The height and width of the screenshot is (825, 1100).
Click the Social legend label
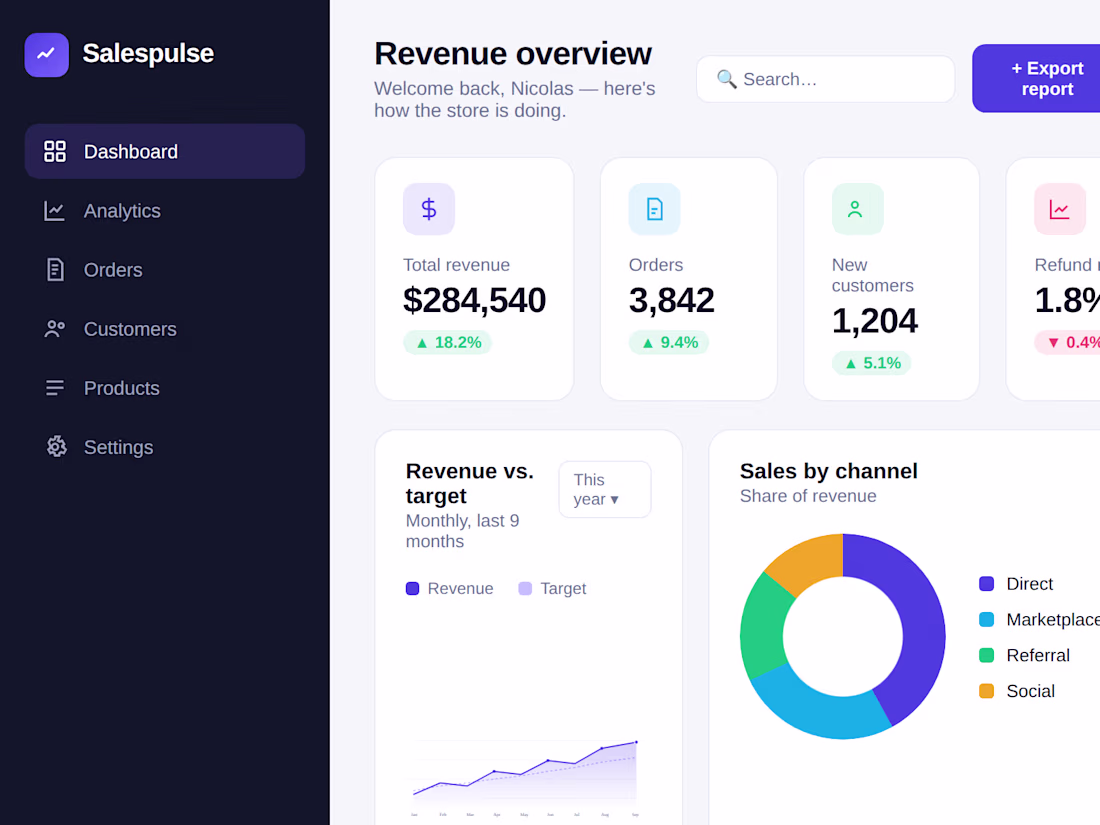[1031, 691]
